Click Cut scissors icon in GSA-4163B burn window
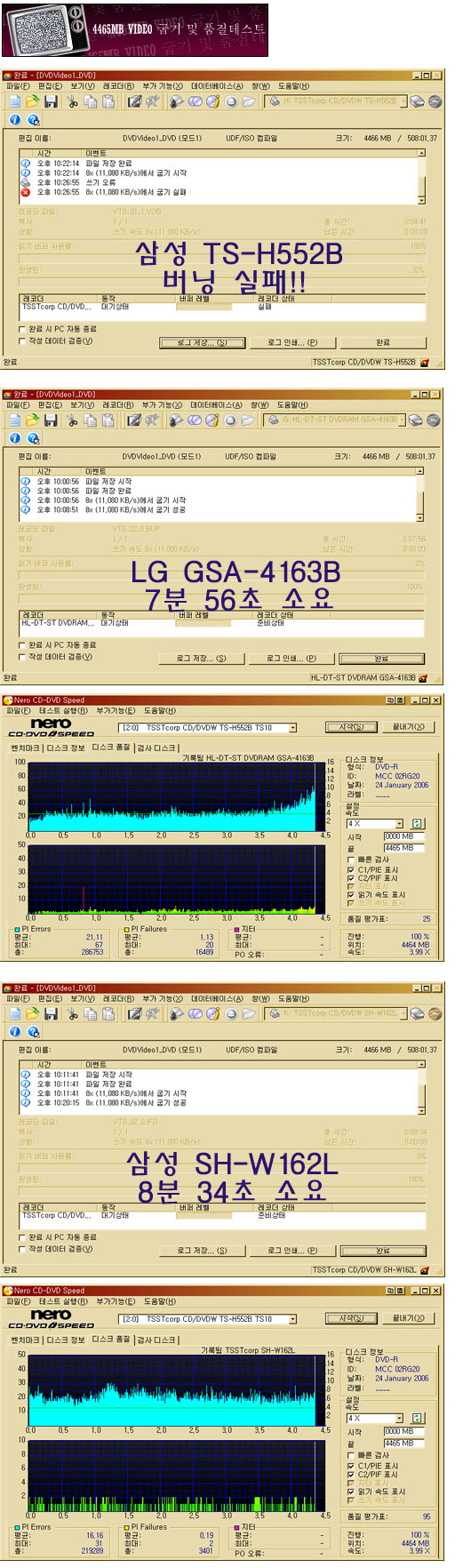Screen dimensions: 471x1568 coord(73,420)
